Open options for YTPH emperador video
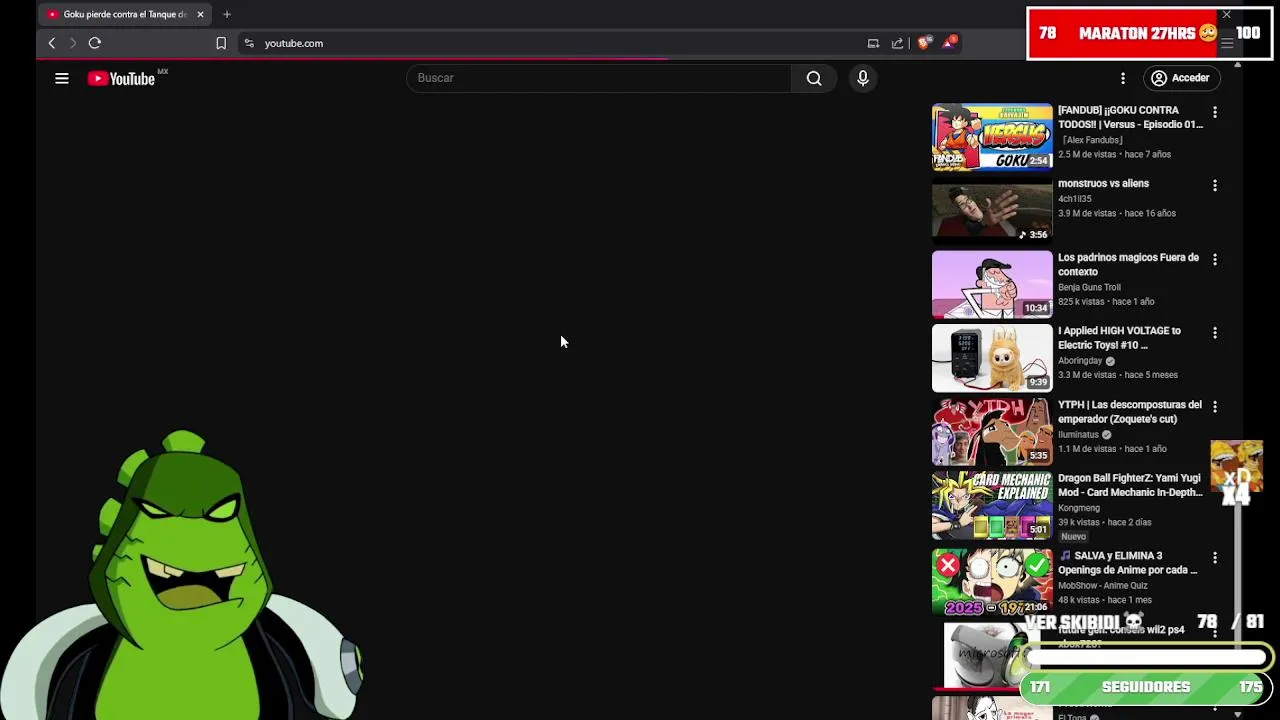This screenshot has width=1280, height=720. tap(1215, 406)
